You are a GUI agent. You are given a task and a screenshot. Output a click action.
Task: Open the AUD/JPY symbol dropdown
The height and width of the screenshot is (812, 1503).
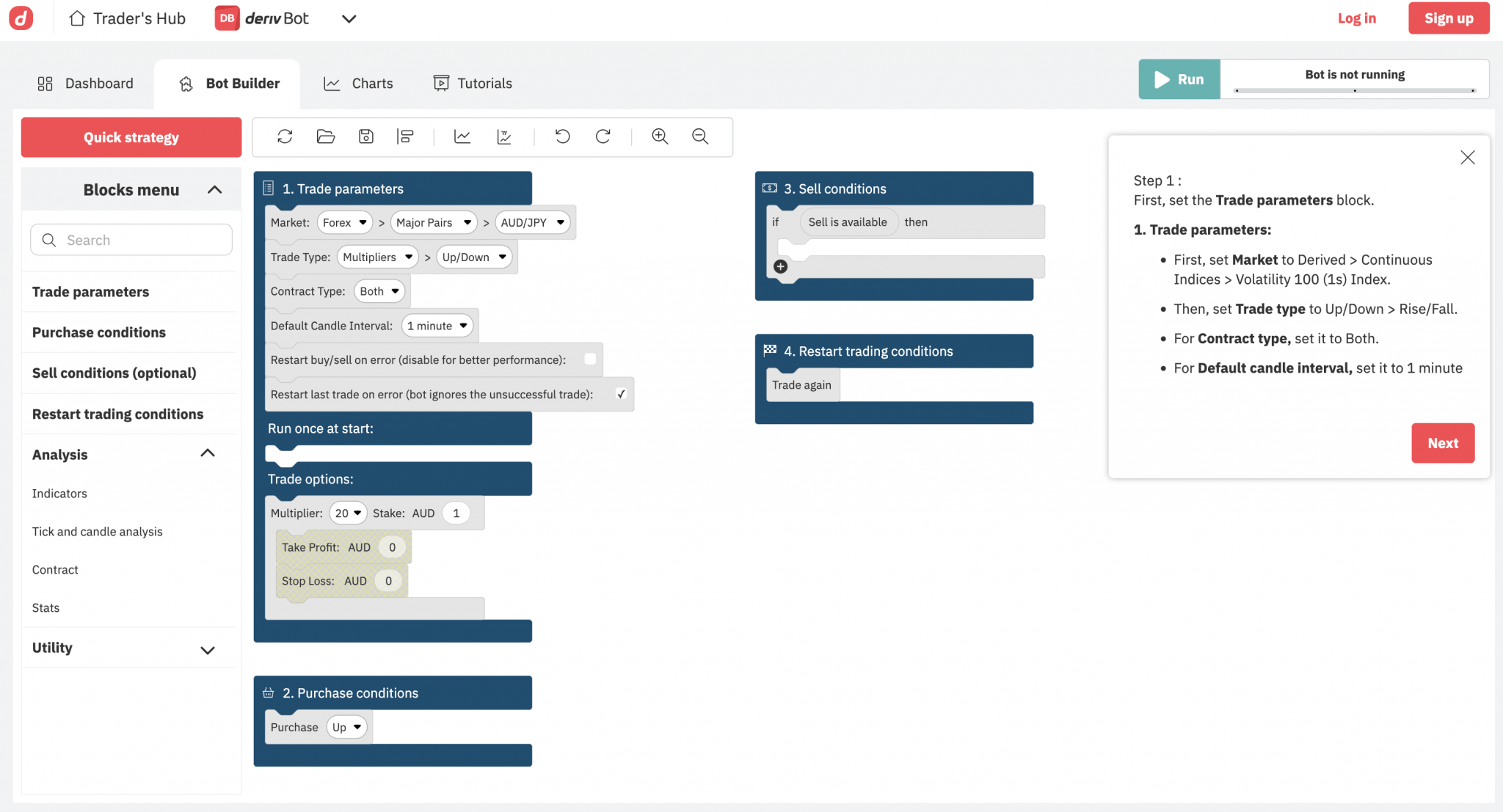pos(533,222)
